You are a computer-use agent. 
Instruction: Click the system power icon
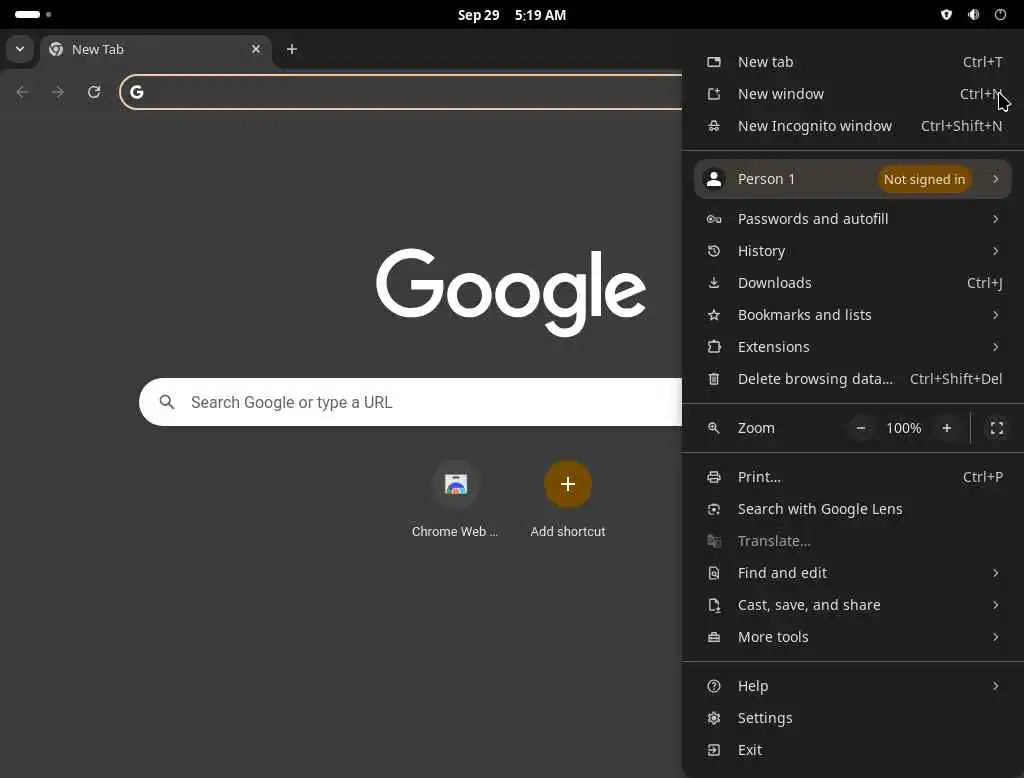pos(1000,14)
